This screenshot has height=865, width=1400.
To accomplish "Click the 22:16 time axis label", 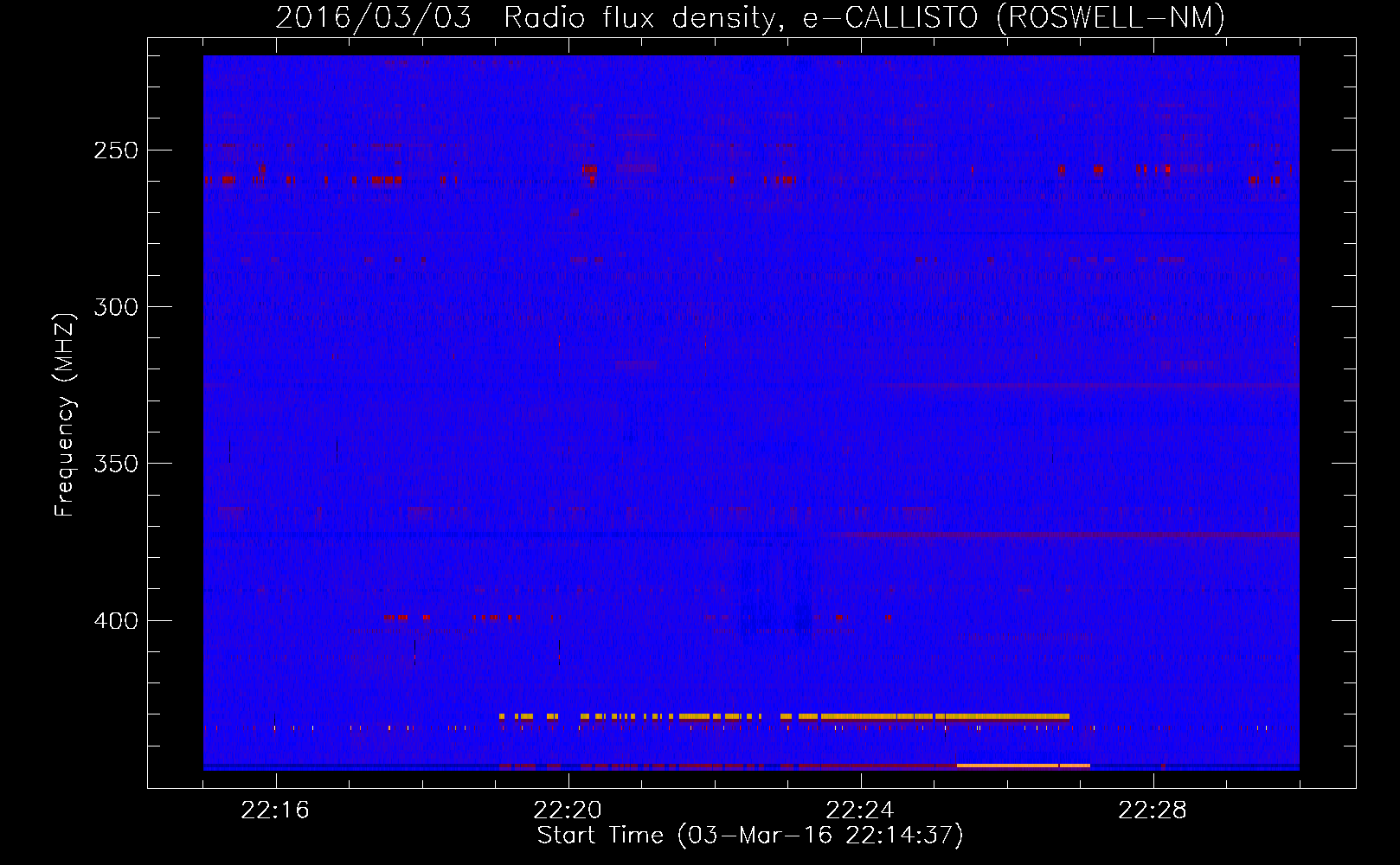I will (x=275, y=810).
